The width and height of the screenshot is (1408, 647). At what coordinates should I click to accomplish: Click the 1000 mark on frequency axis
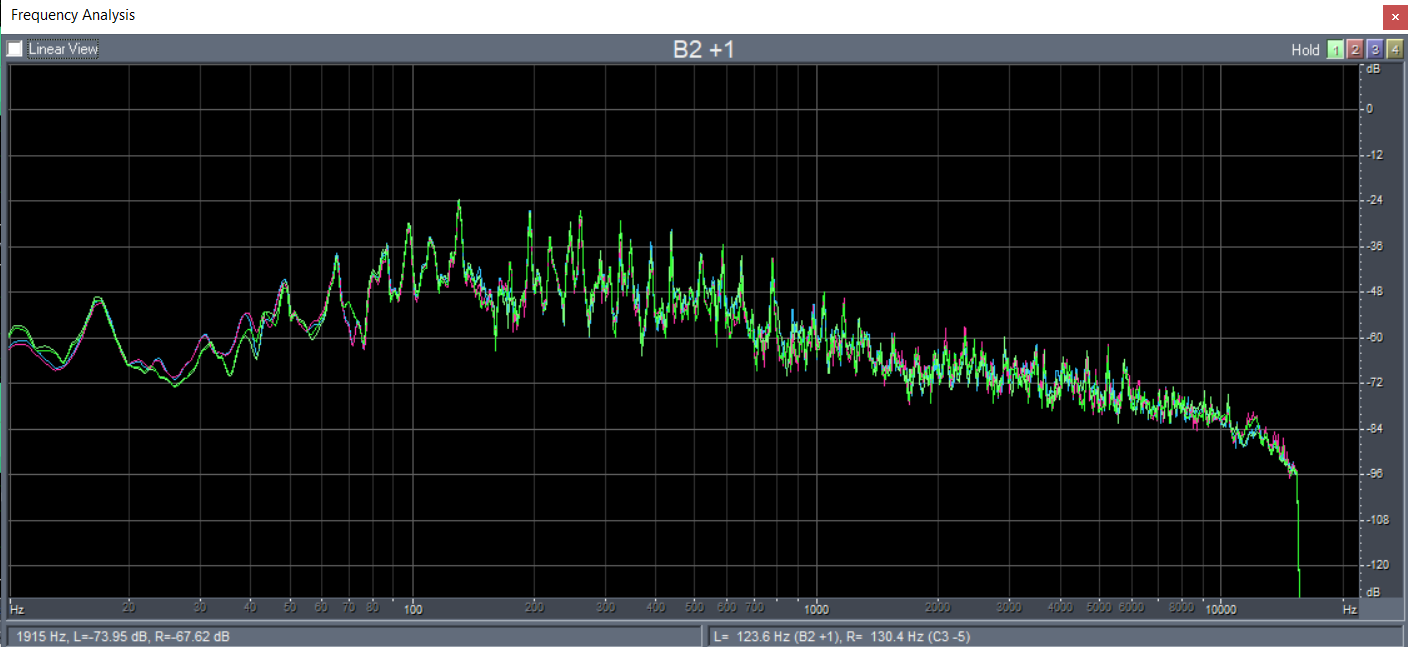pyautogui.click(x=817, y=608)
